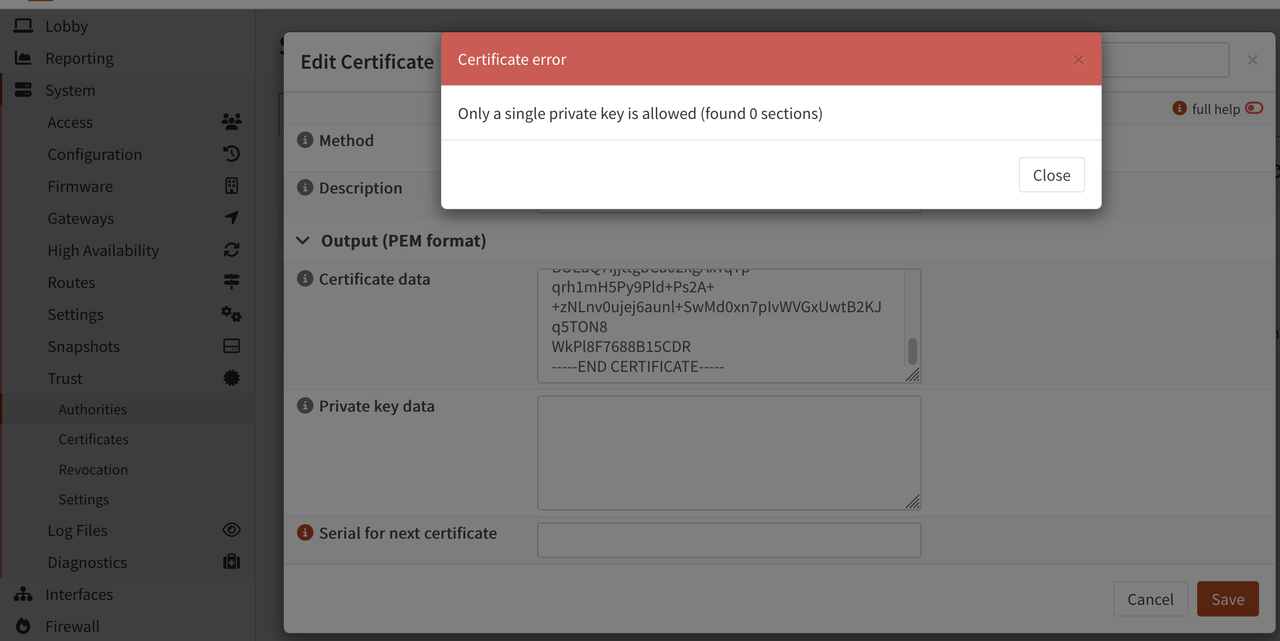Show help using the Method info icon
This screenshot has width=1280, height=641.
click(305, 140)
